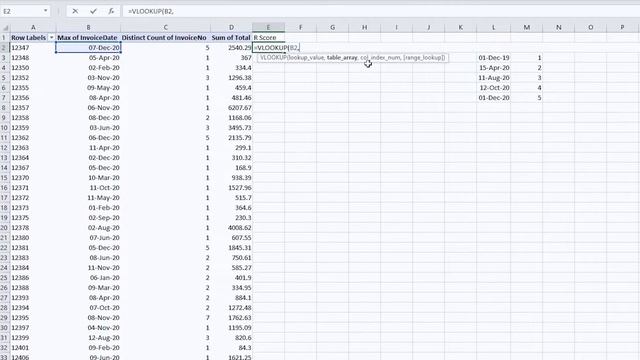The width and height of the screenshot is (640, 360).
Task: Select customer ID cell 12378
Action: click(33, 228)
